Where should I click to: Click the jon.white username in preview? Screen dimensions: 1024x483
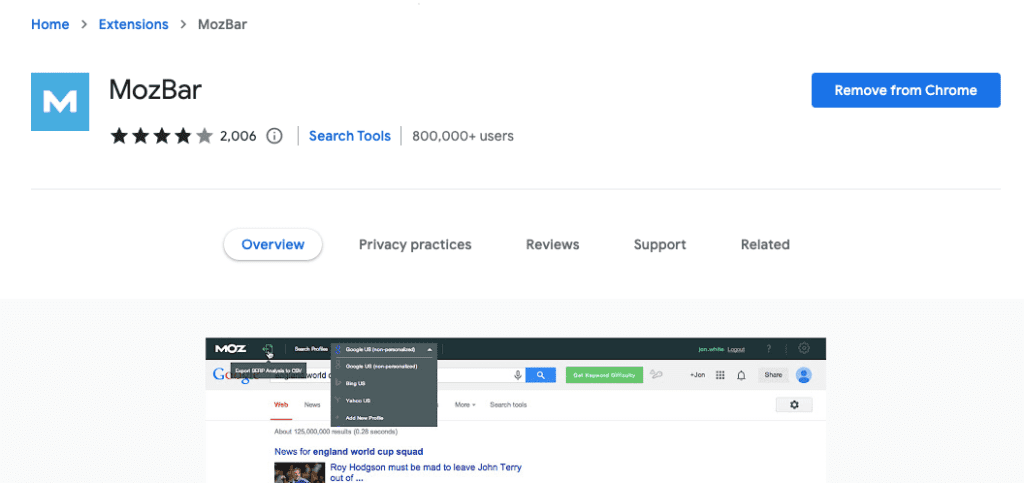[711, 349]
